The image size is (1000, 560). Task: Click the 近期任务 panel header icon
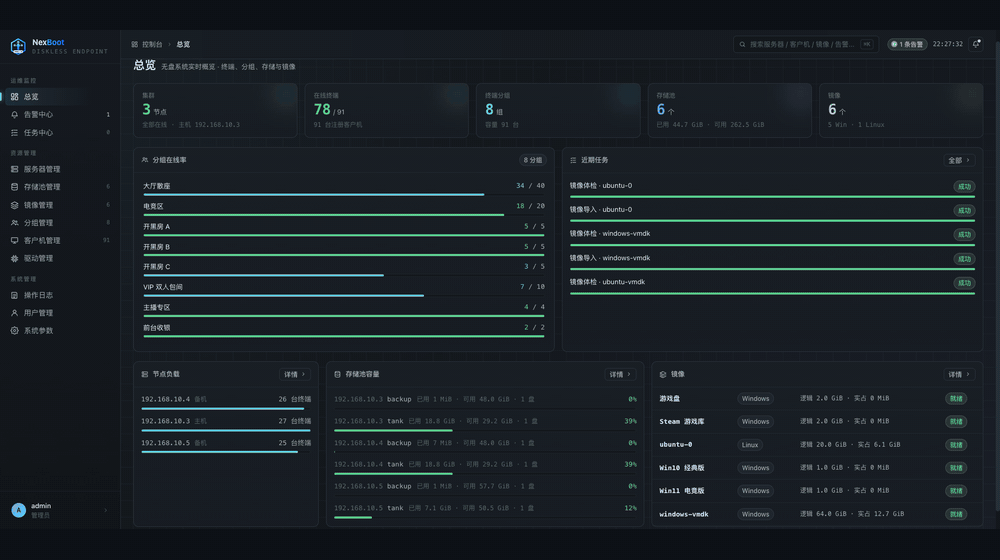coord(573,160)
